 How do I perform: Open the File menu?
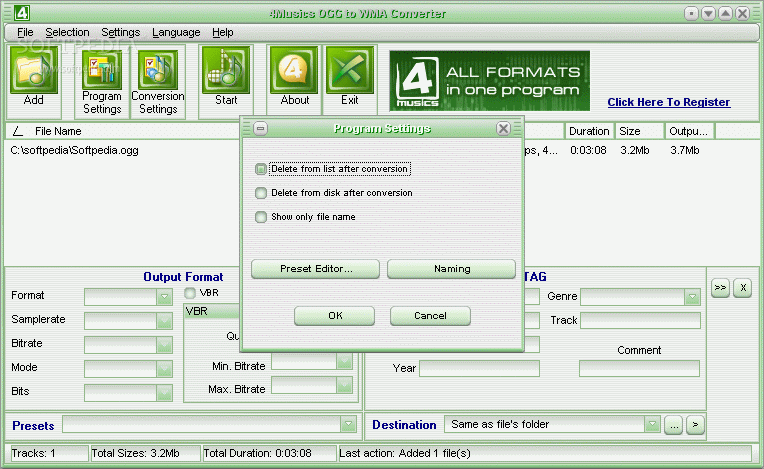pos(25,32)
